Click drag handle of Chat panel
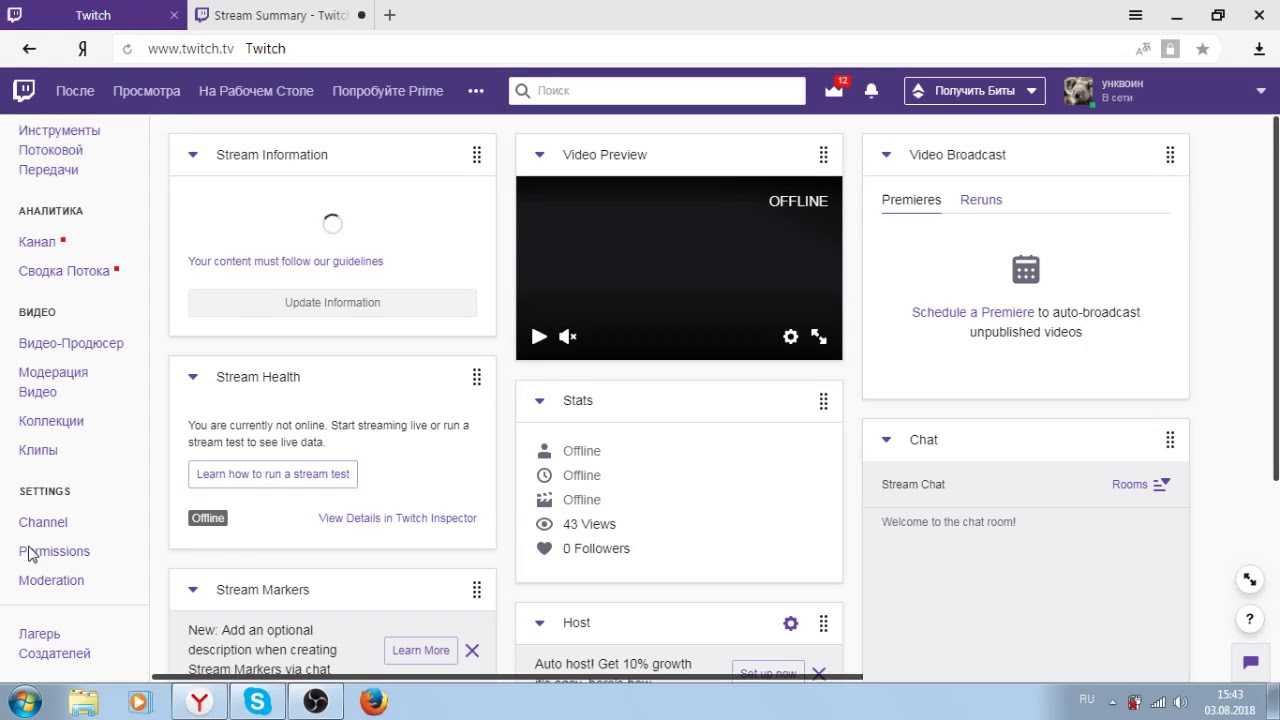This screenshot has height=720, width=1280. (1170, 440)
